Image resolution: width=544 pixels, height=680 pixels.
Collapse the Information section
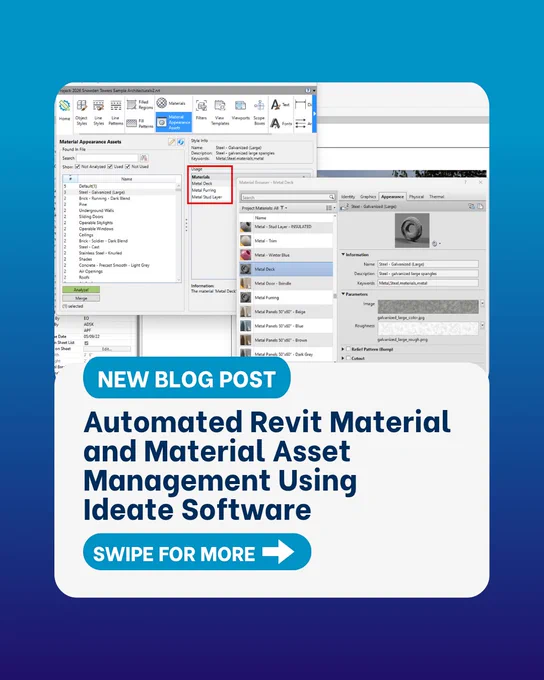[343, 255]
